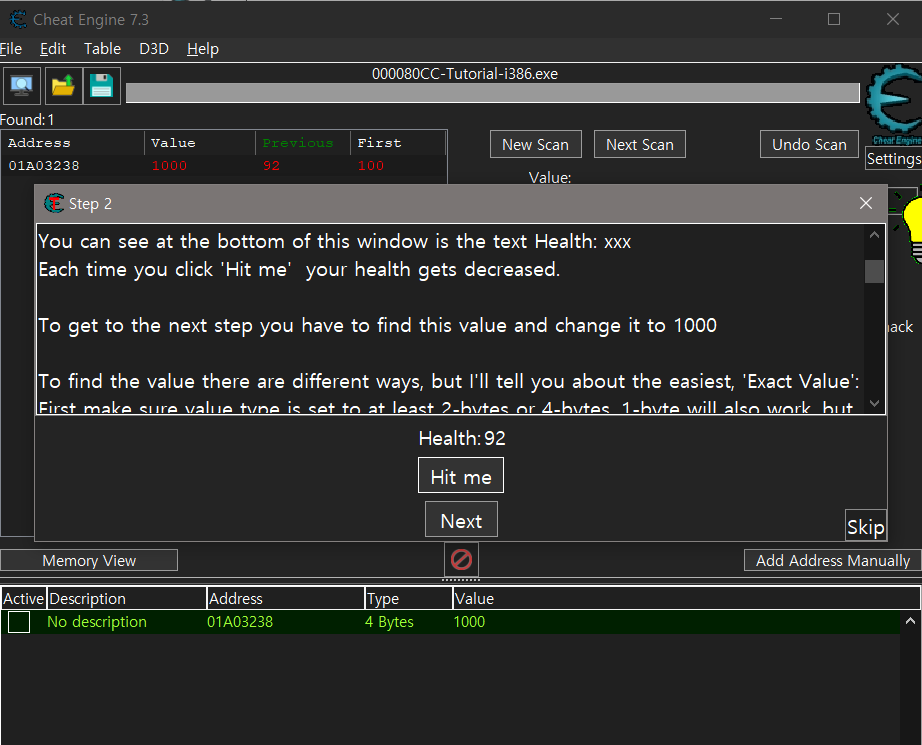Screen dimensions: 922x745
Task: Click the Found: 1 label
Action: click(x=27, y=120)
